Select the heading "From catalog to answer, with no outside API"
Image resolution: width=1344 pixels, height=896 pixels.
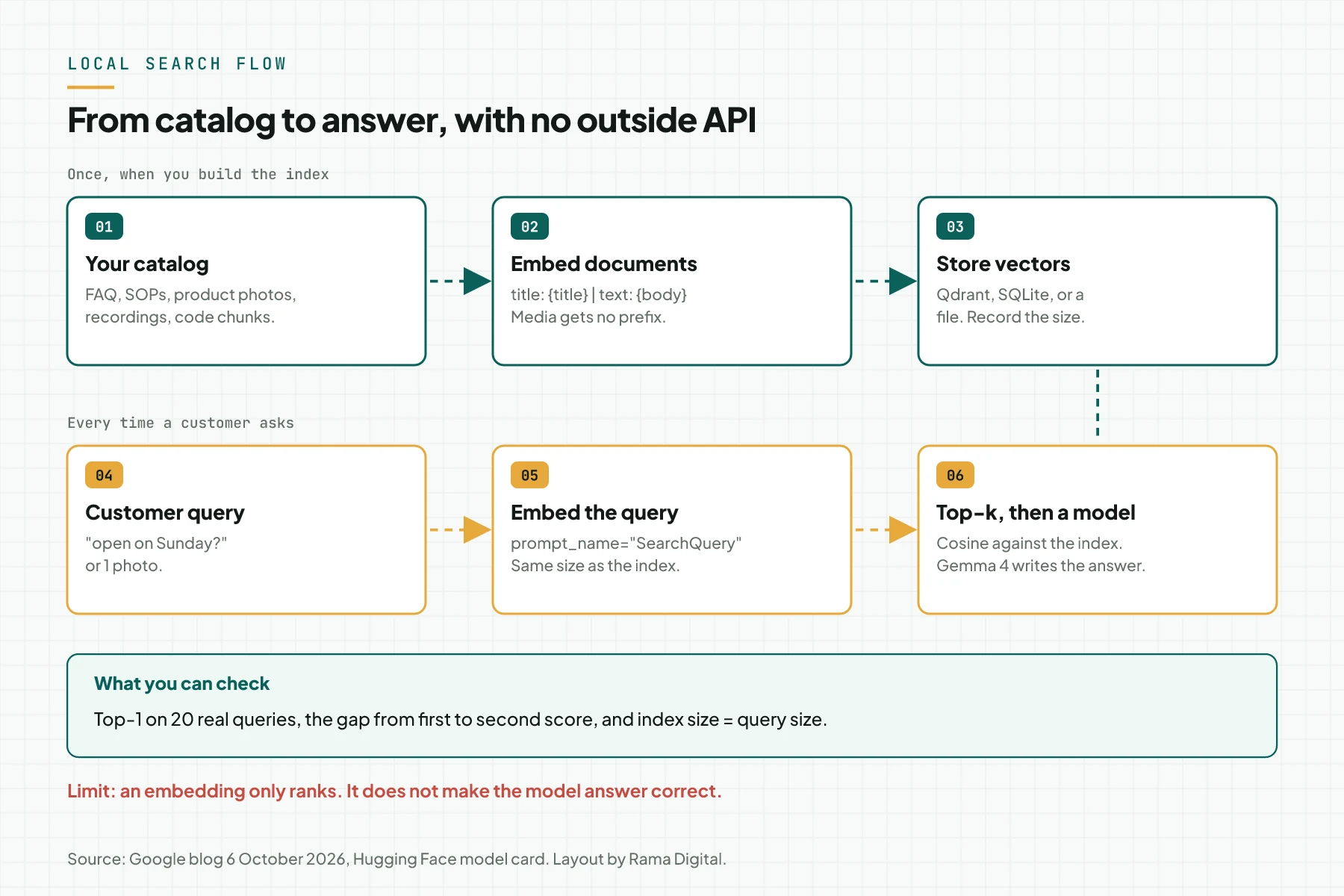[x=411, y=121]
